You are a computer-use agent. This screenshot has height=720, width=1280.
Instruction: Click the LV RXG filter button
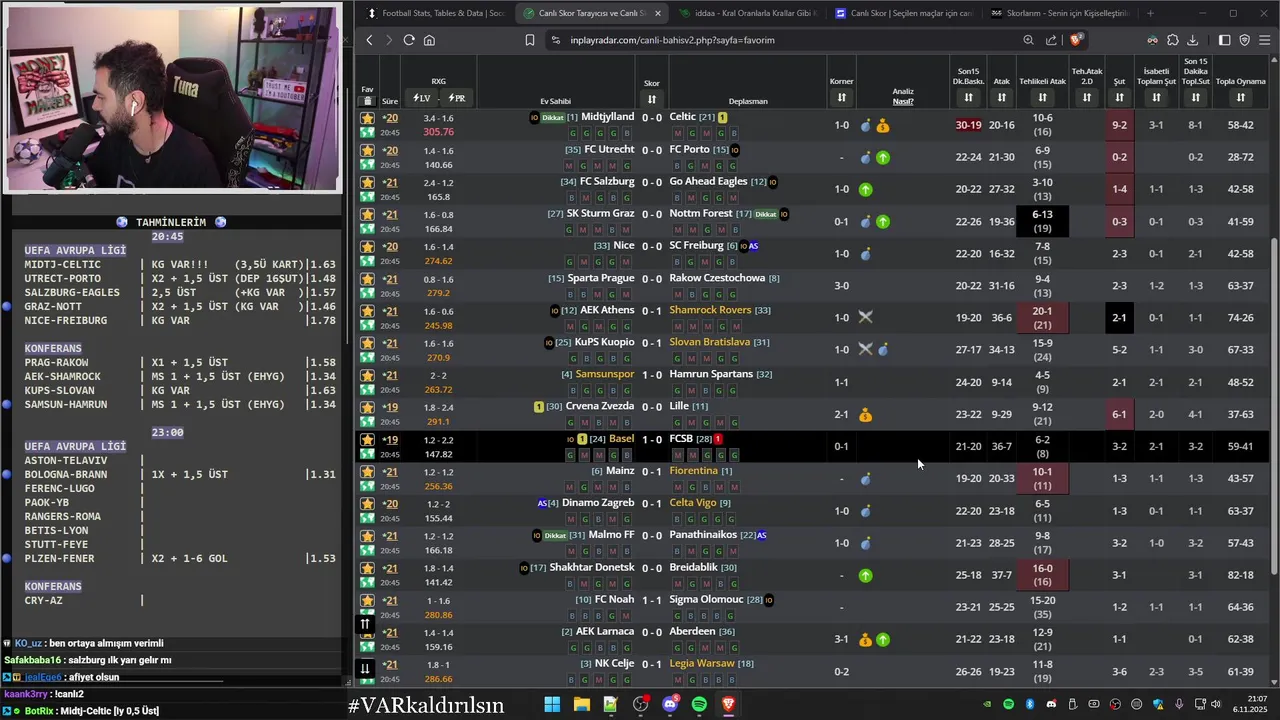pyautogui.click(x=422, y=98)
